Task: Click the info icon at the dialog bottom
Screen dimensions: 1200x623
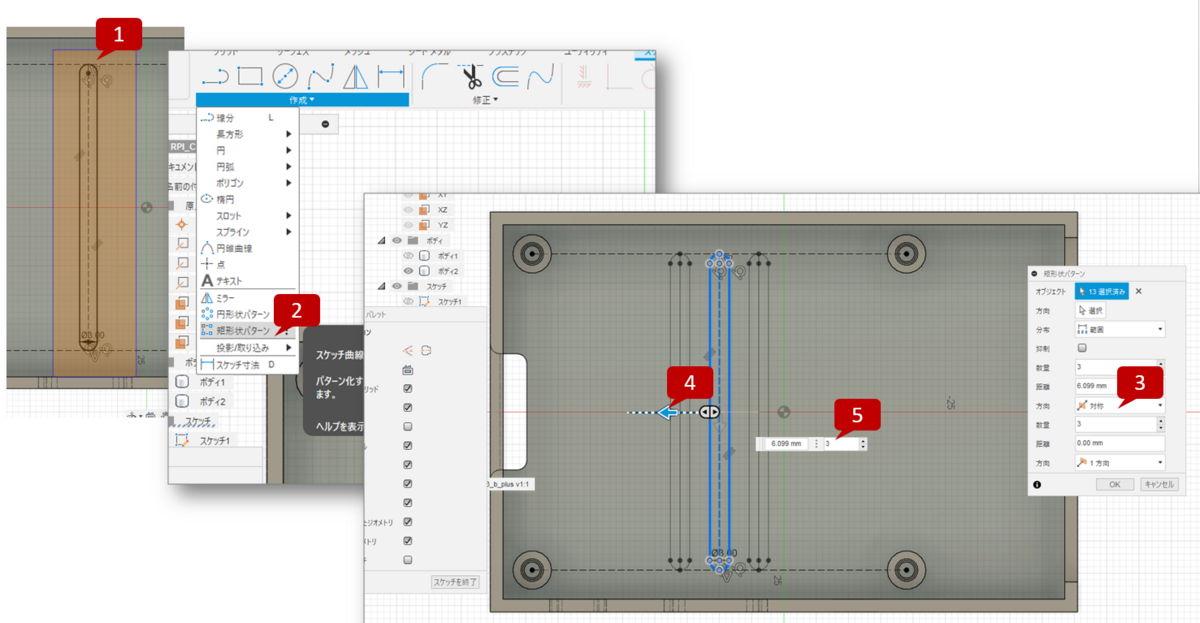Action: click(x=1037, y=484)
